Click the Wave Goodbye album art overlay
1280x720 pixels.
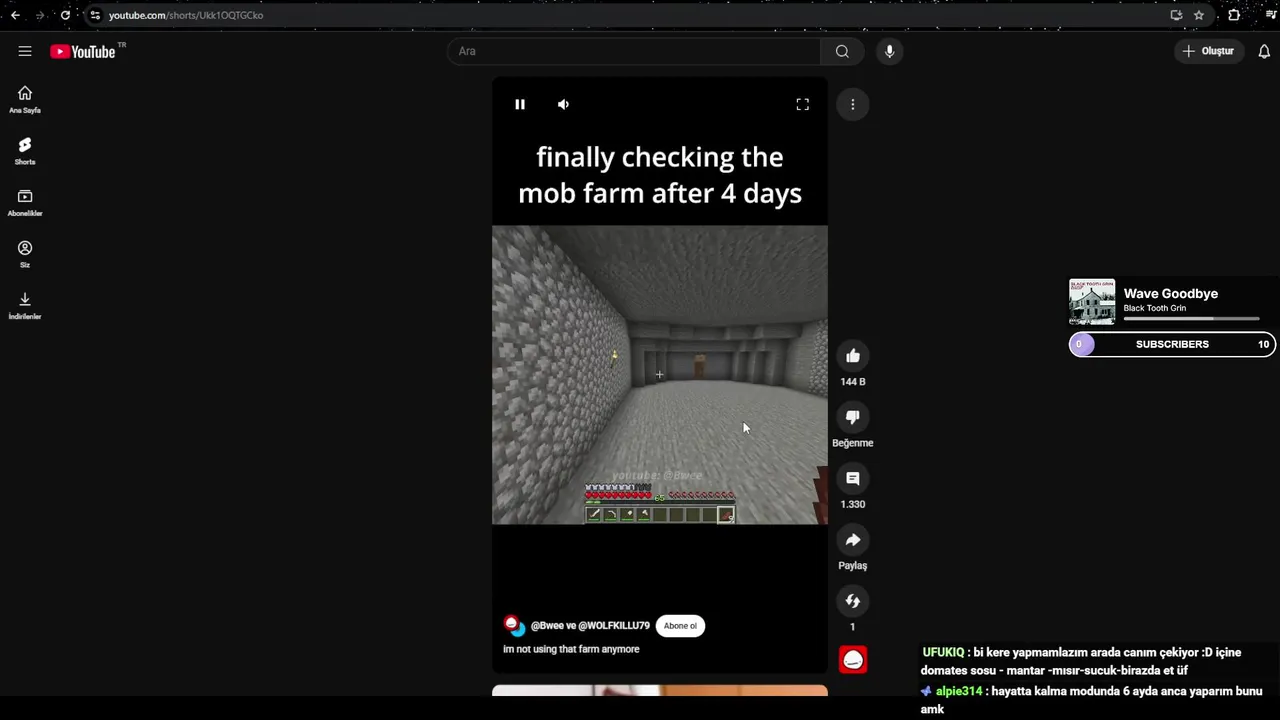1092,302
